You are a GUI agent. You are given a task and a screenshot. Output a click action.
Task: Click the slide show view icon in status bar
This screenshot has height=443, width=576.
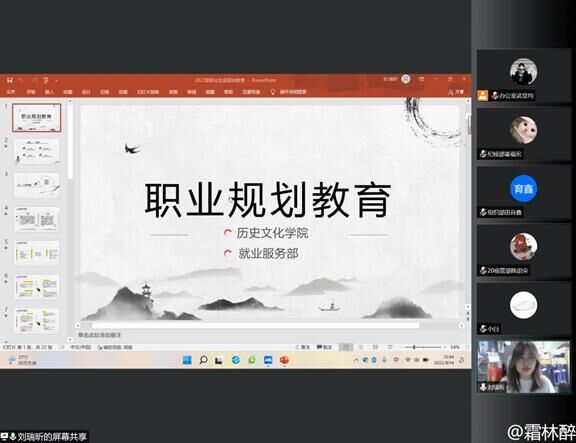point(390,347)
